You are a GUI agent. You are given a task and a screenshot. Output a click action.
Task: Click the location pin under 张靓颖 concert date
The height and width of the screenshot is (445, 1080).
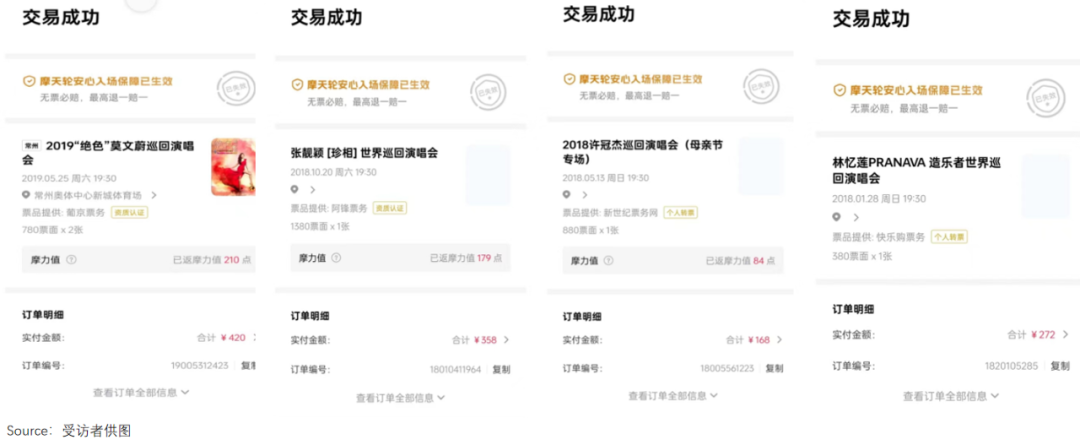click(295, 190)
